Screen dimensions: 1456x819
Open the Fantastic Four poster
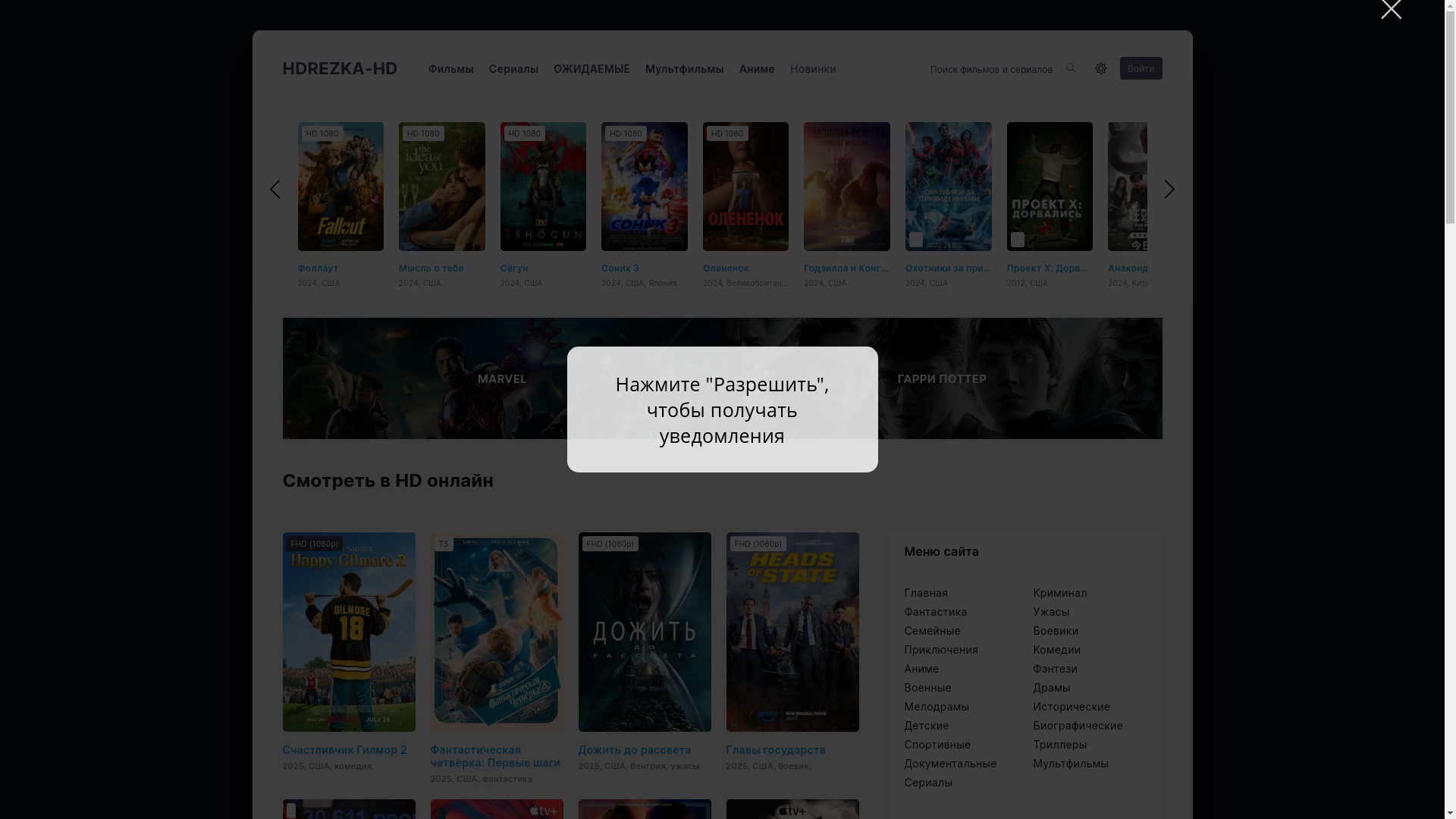497,632
